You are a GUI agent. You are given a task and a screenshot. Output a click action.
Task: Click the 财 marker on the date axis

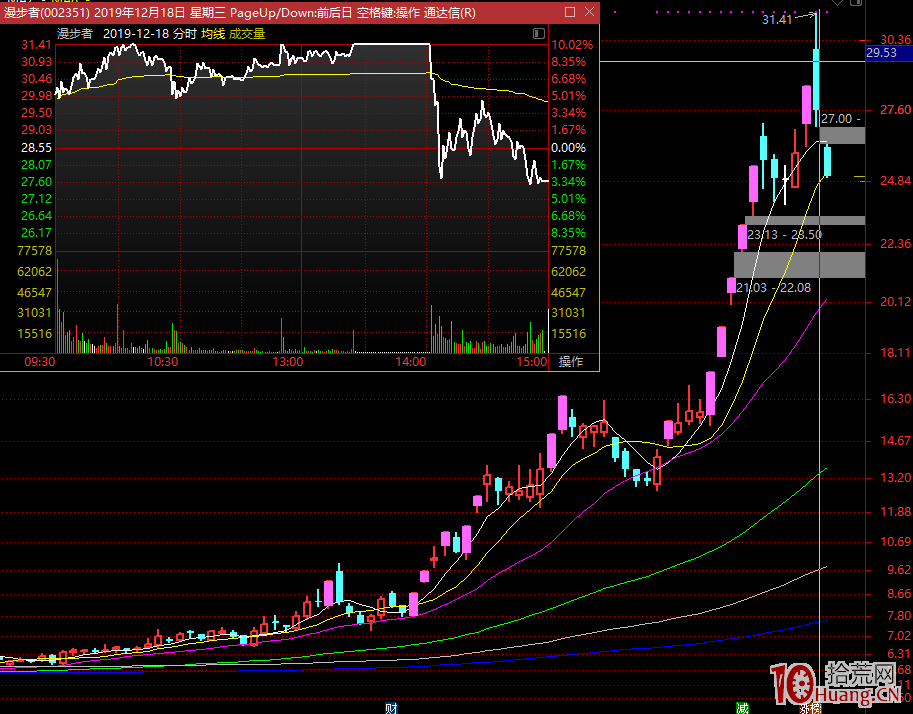[391, 707]
